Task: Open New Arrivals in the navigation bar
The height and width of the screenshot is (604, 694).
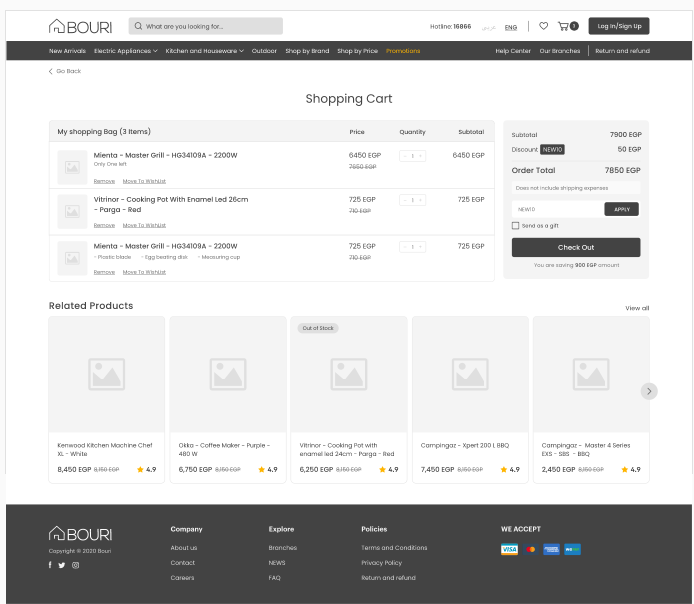Action: 67,51
